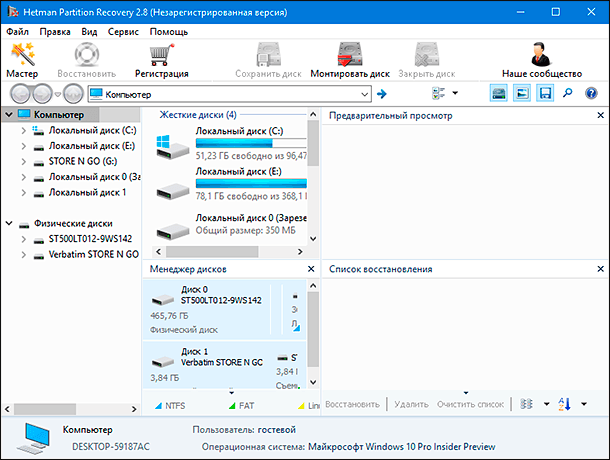Collapse the Компьютер tree node
This screenshot has width=610, height=460.
[9, 114]
